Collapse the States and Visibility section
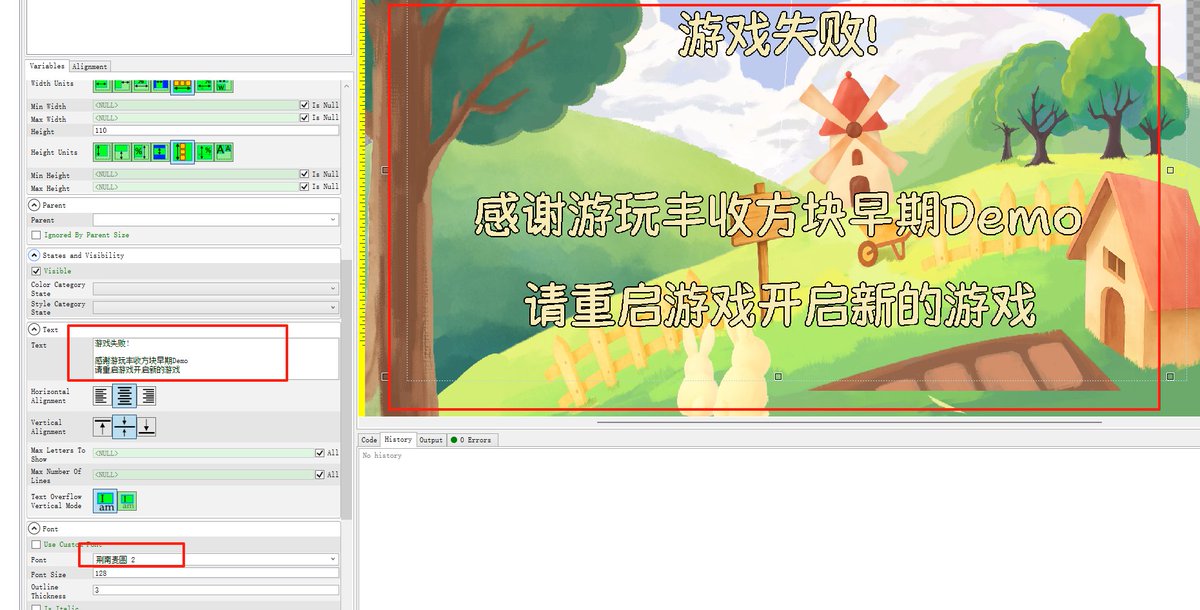 click(34, 254)
